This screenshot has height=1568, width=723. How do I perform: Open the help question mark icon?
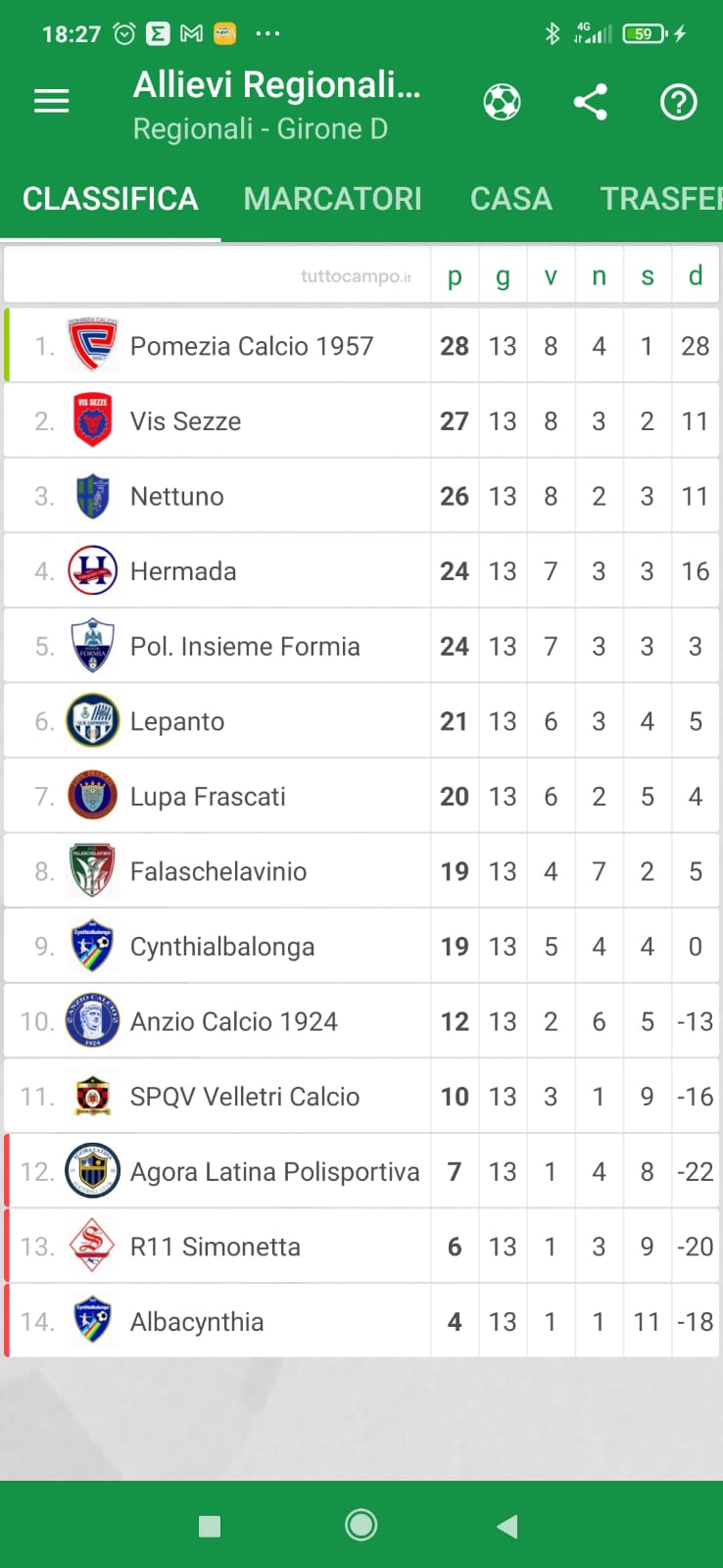(678, 102)
